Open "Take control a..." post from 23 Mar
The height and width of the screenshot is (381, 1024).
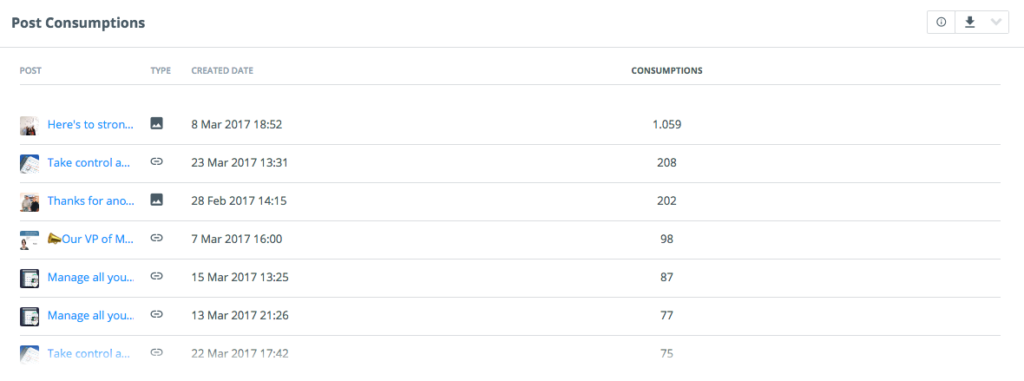coord(89,163)
